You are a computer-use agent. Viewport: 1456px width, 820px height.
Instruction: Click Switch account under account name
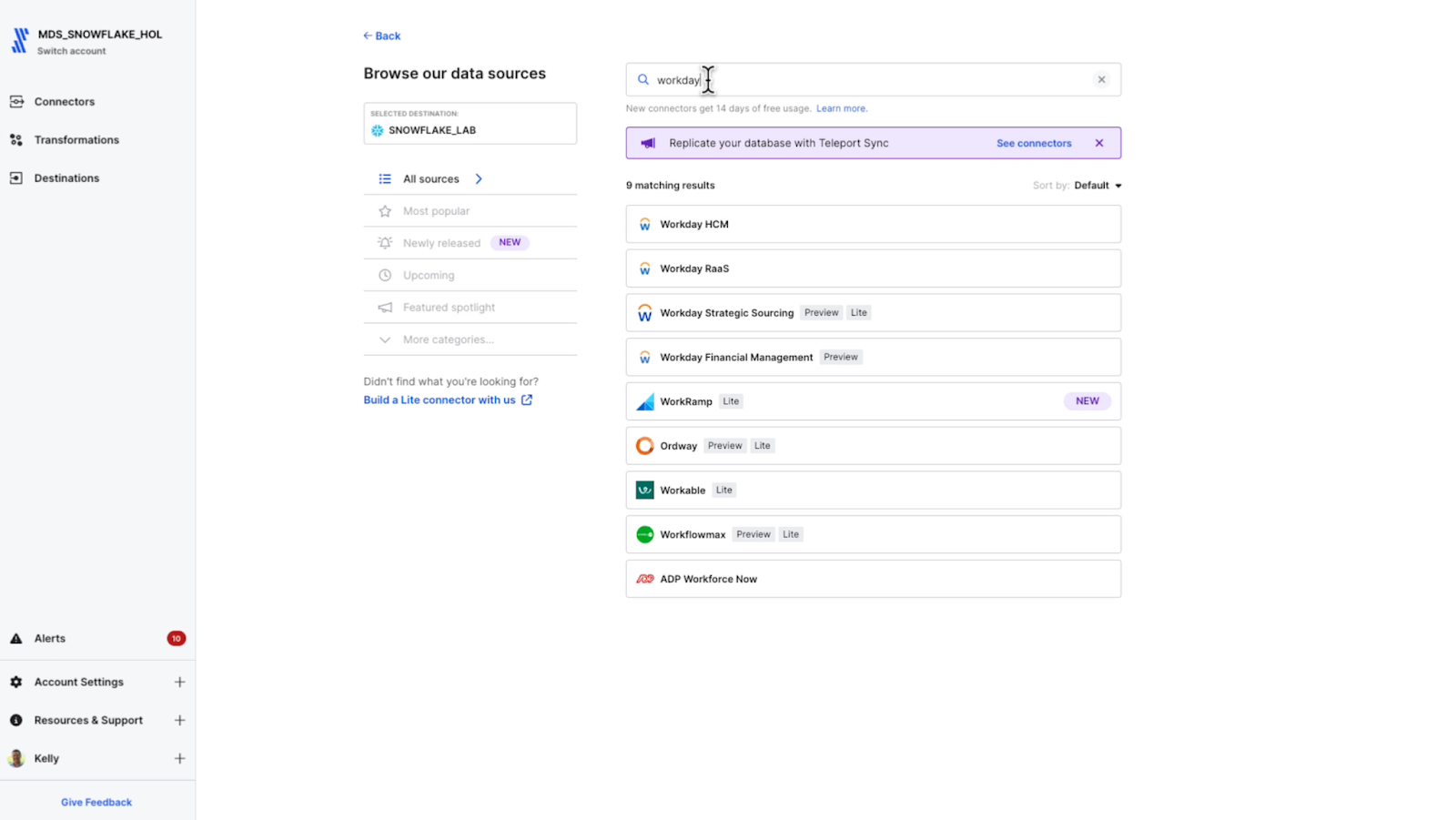click(x=71, y=51)
